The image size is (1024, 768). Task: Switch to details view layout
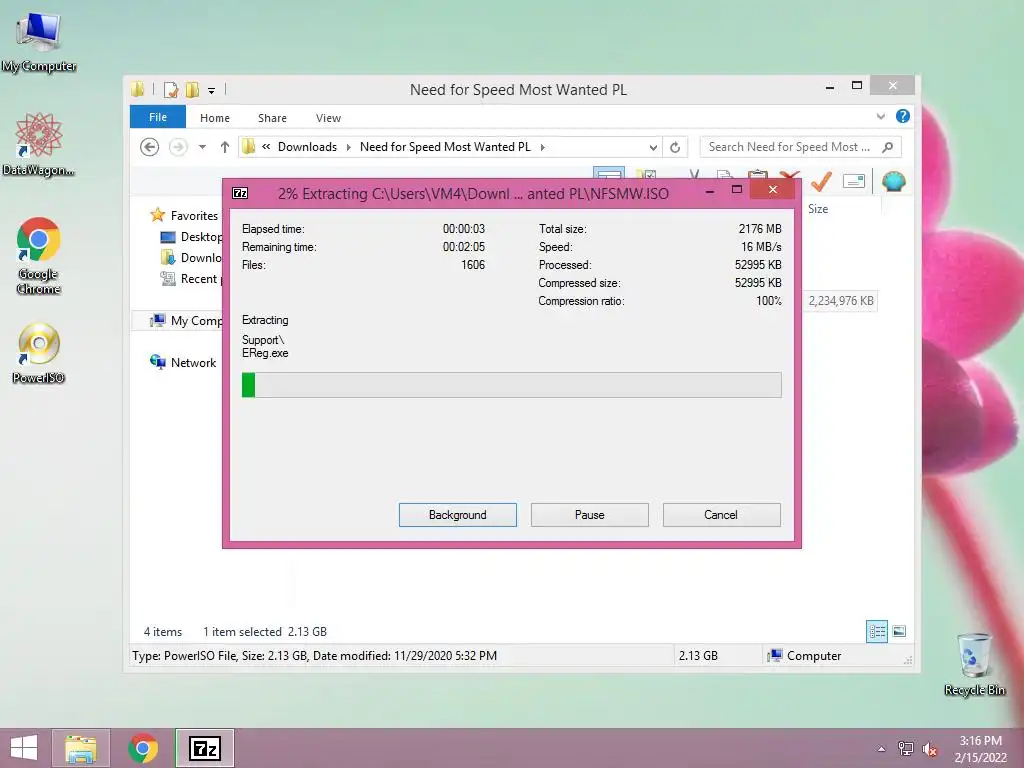pyautogui.click(x=876, y=631)
